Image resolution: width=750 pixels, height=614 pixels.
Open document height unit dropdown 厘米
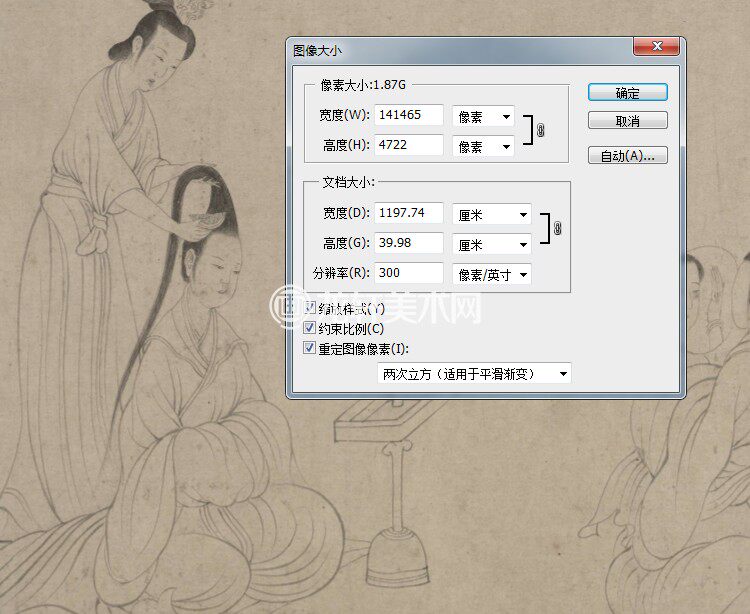pyautogui.click(x=492, y=245)
